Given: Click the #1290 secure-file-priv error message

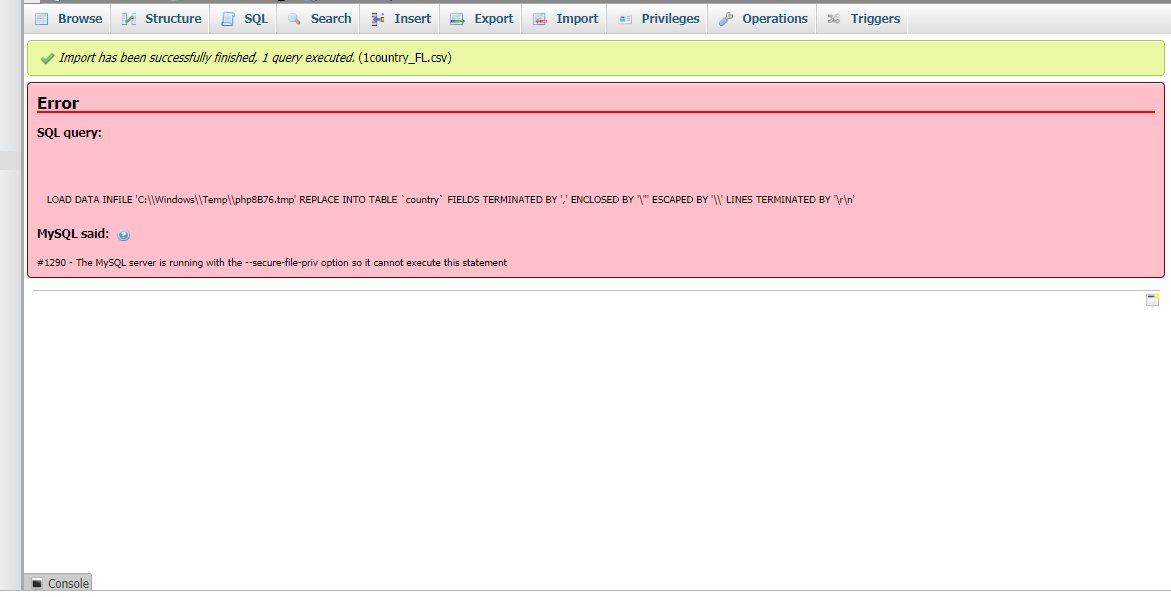Looking at the screenshot, I should click(x=272, y=263).
